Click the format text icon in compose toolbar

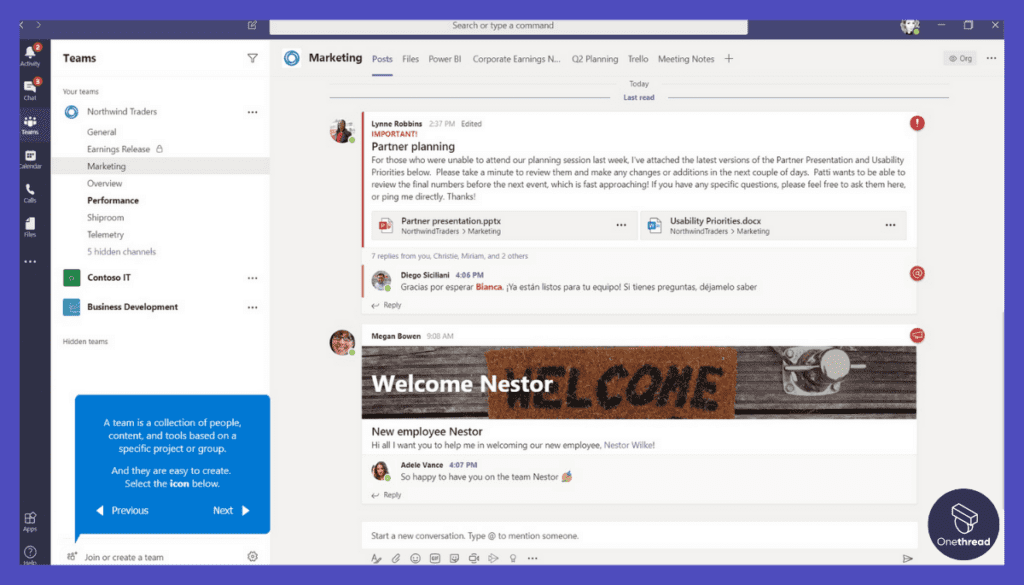(376, 558)
